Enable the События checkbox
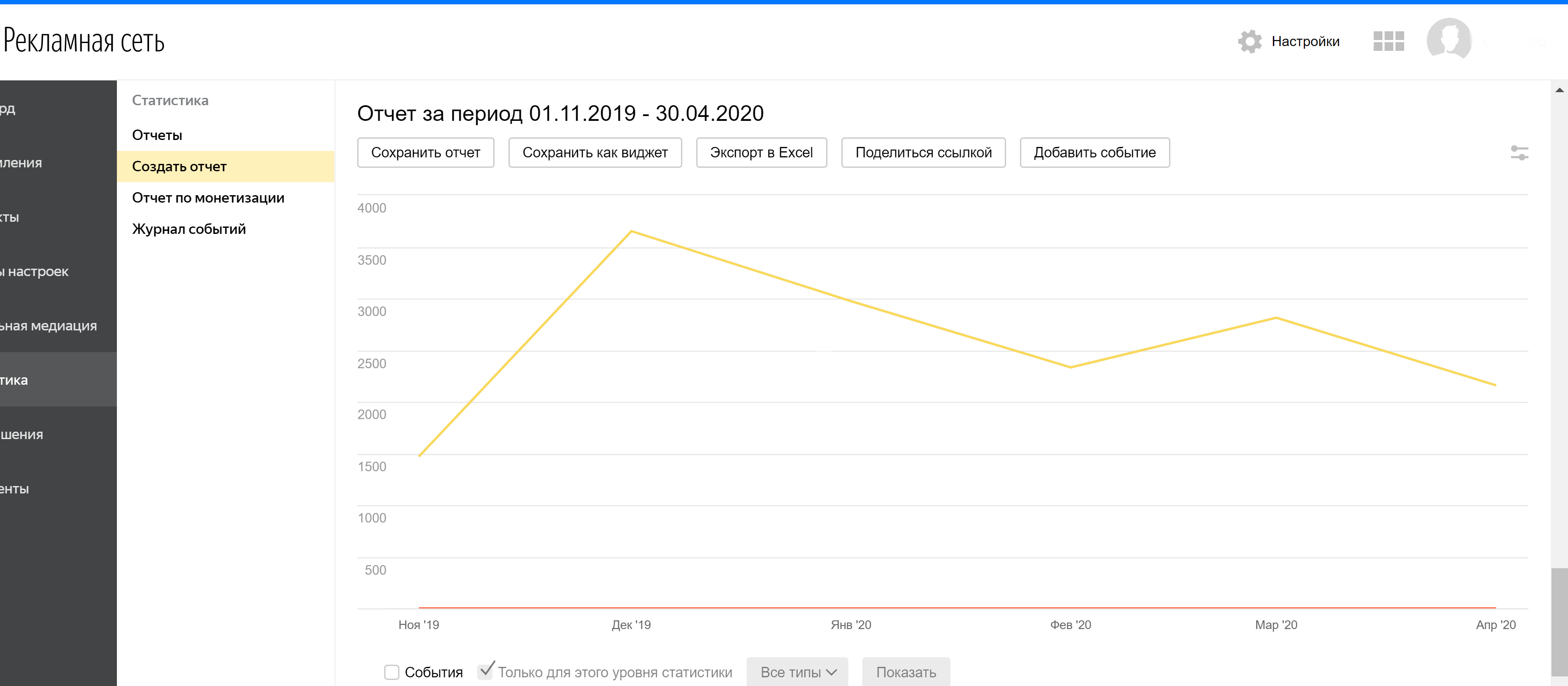1568x686 pixels. point(392,672)
